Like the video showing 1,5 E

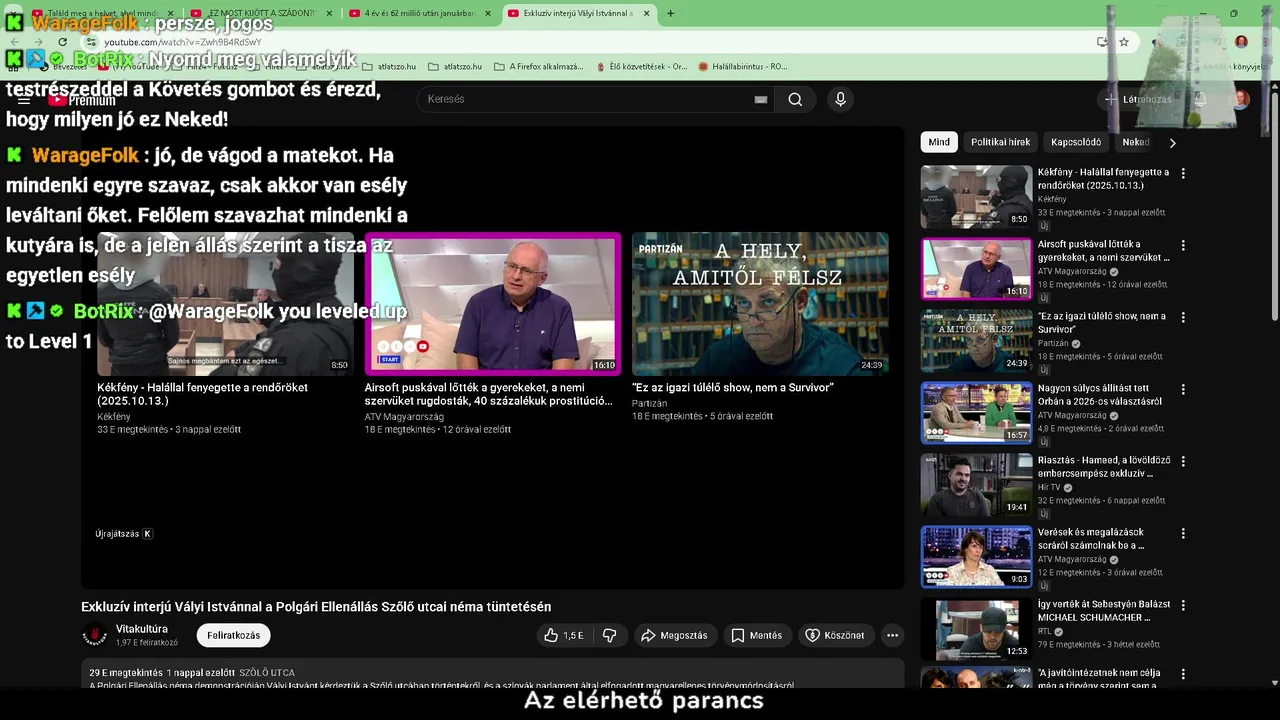(563, 635)
